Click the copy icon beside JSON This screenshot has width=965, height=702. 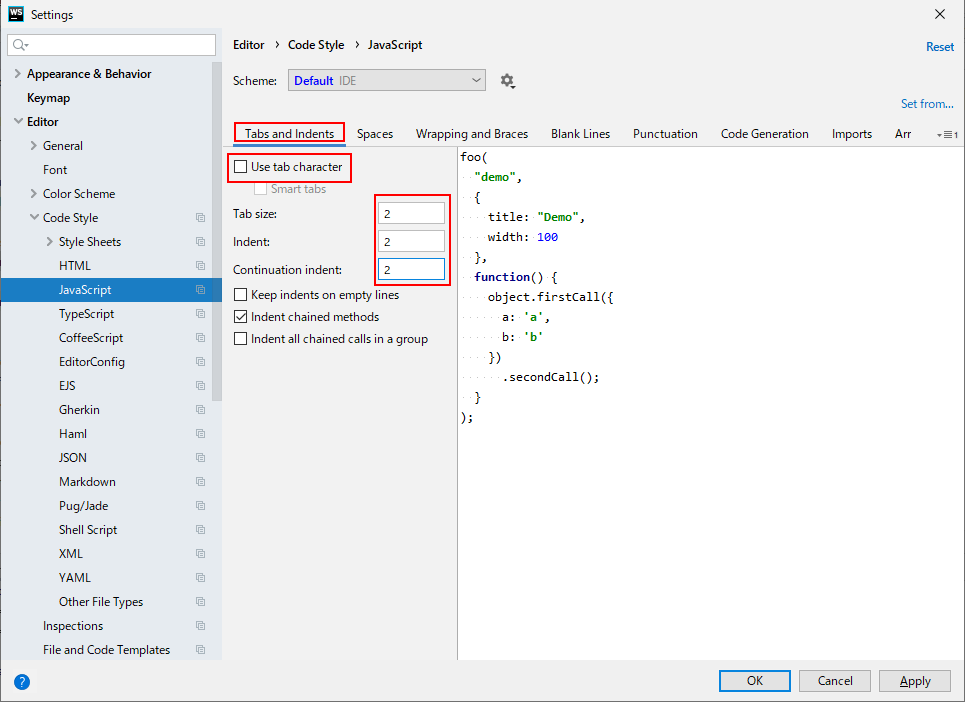(x=201, y=458)
